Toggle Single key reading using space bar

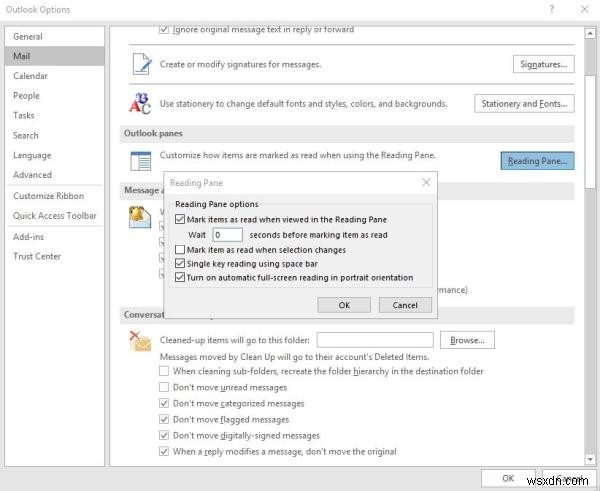click(x=179, y=263)
